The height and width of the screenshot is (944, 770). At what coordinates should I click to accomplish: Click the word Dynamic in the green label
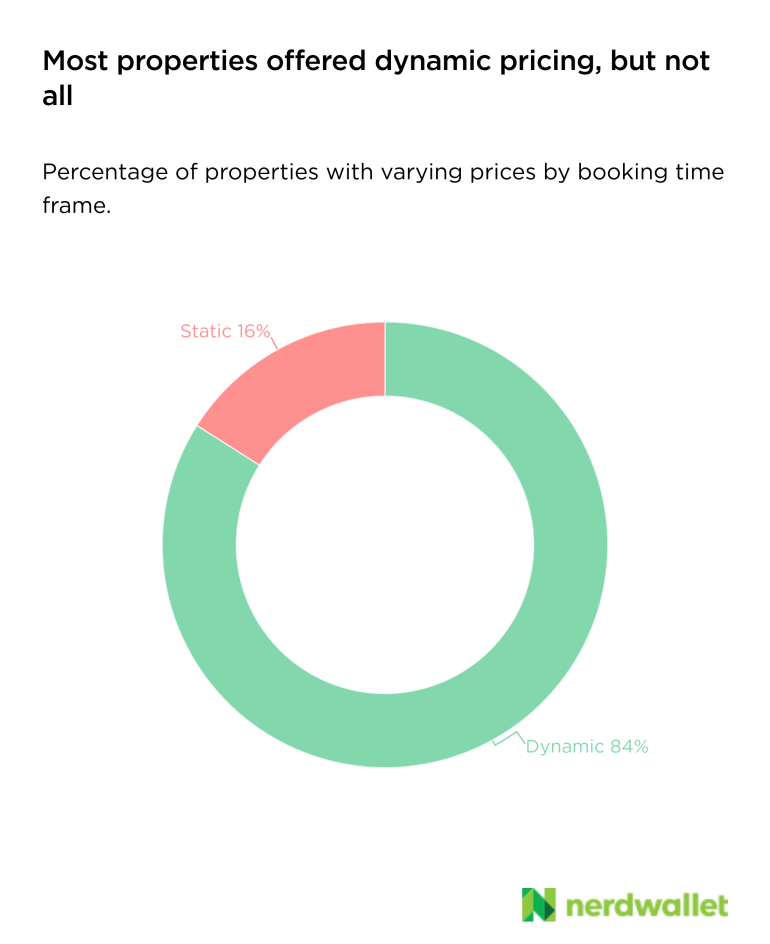click(565, 746)
